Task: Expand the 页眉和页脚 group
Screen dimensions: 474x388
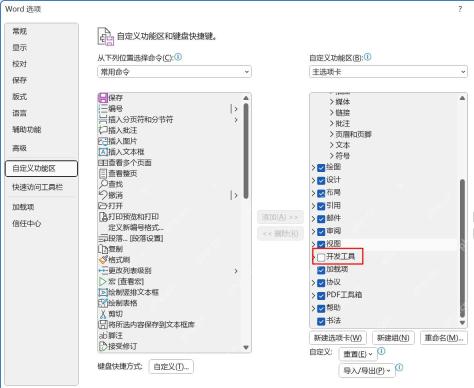Action: point(332,134)
